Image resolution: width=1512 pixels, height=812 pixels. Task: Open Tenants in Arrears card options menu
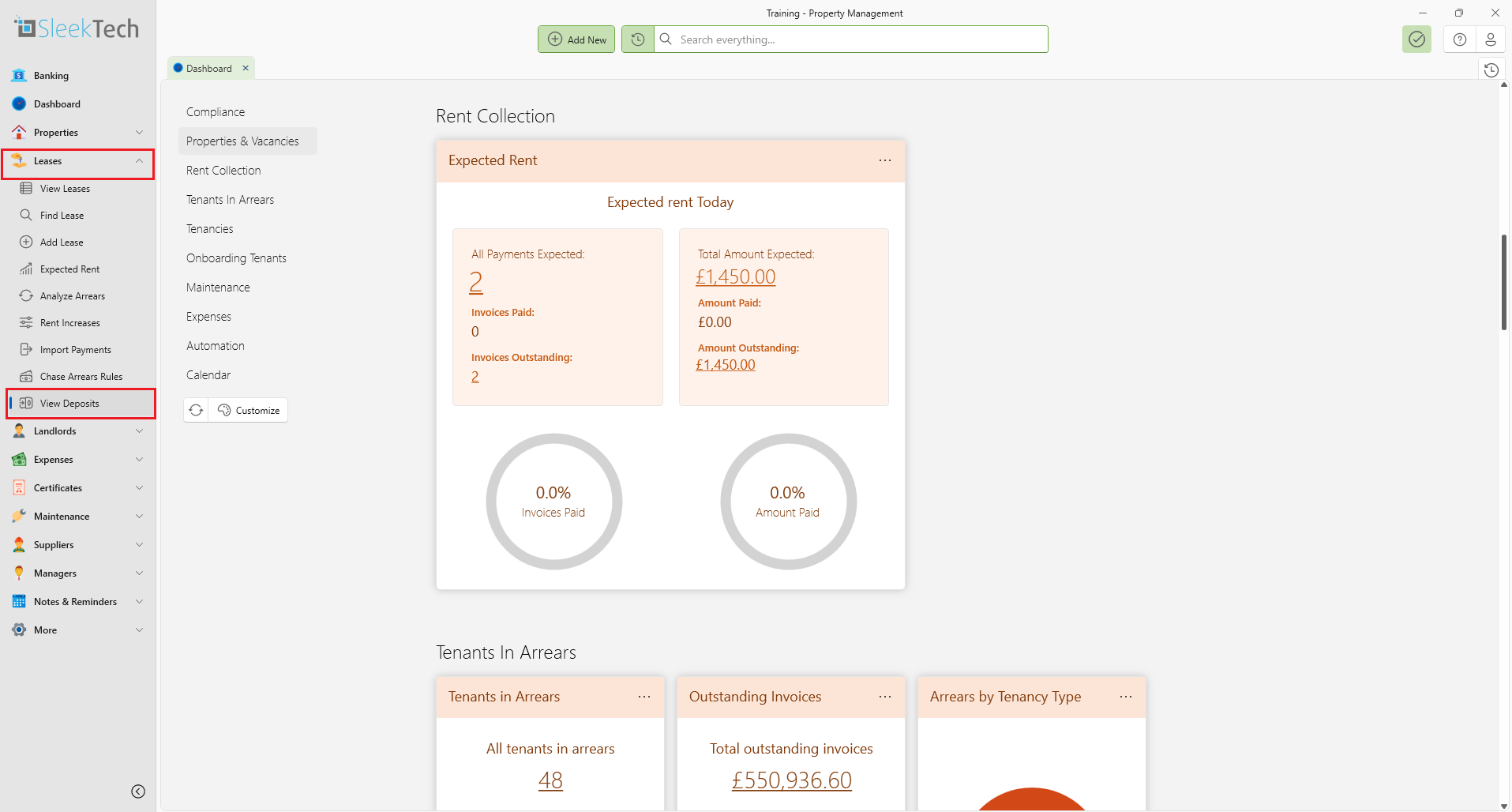pyautogui.click(x=644, y=697)
